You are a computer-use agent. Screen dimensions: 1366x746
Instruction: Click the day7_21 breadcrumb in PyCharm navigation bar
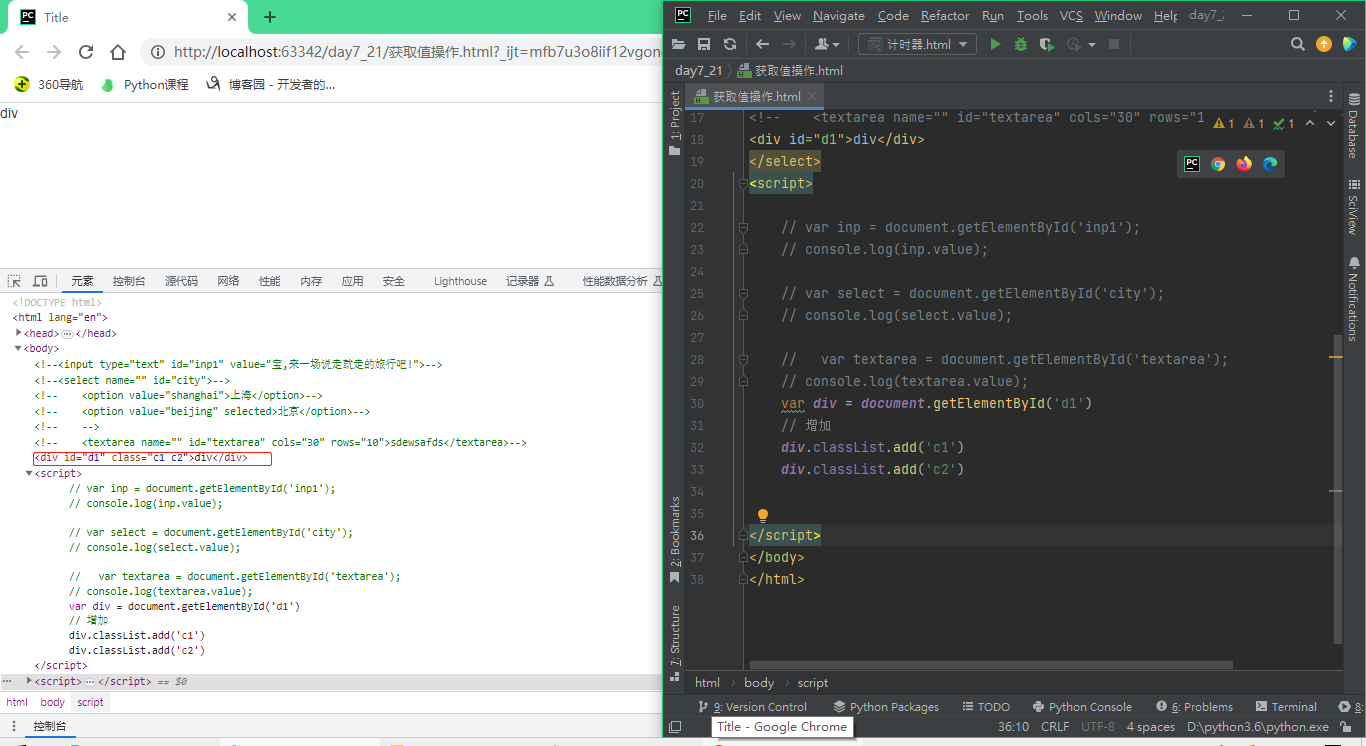pos(698,71)
